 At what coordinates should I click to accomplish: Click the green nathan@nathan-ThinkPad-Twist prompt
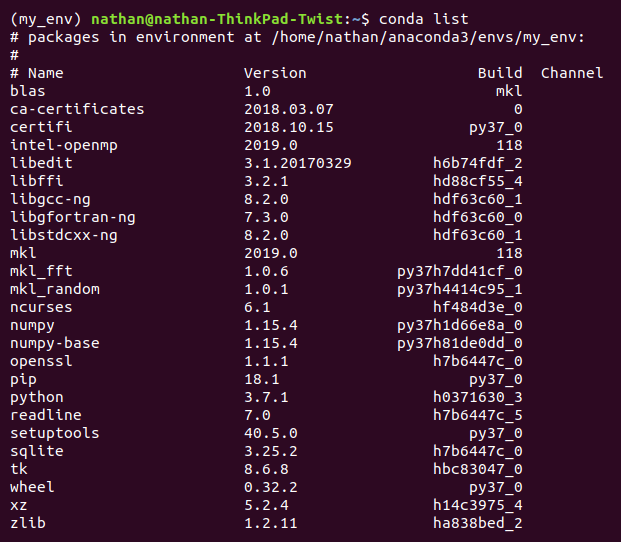(217, 19)
